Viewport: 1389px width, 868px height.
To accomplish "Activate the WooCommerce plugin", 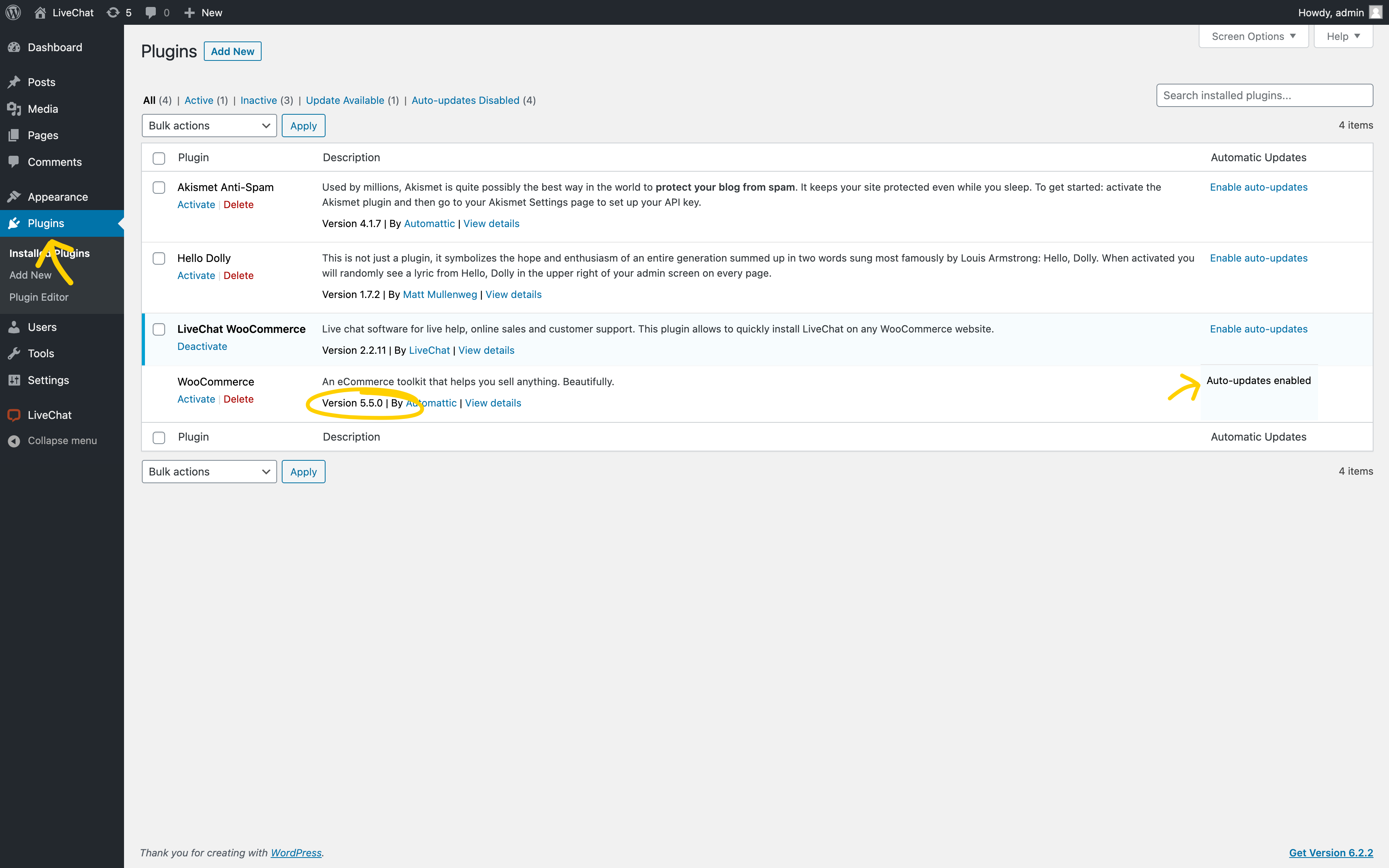I will 196,399.
